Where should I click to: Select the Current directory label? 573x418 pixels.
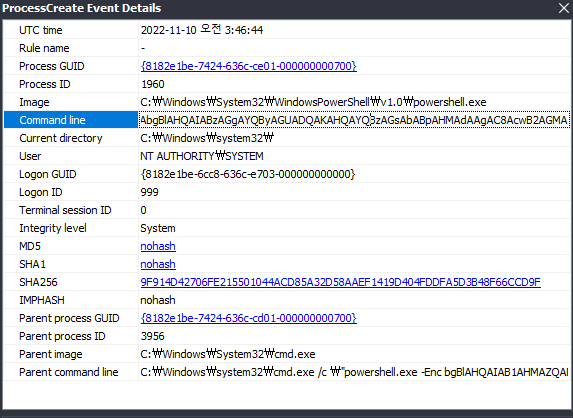[61, 138]
